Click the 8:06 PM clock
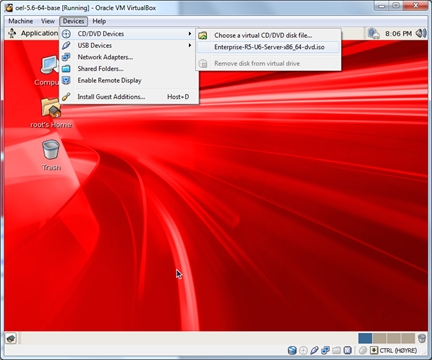This screenshot has height=360, width=432. pyautogui.click(x=398, y=33)
